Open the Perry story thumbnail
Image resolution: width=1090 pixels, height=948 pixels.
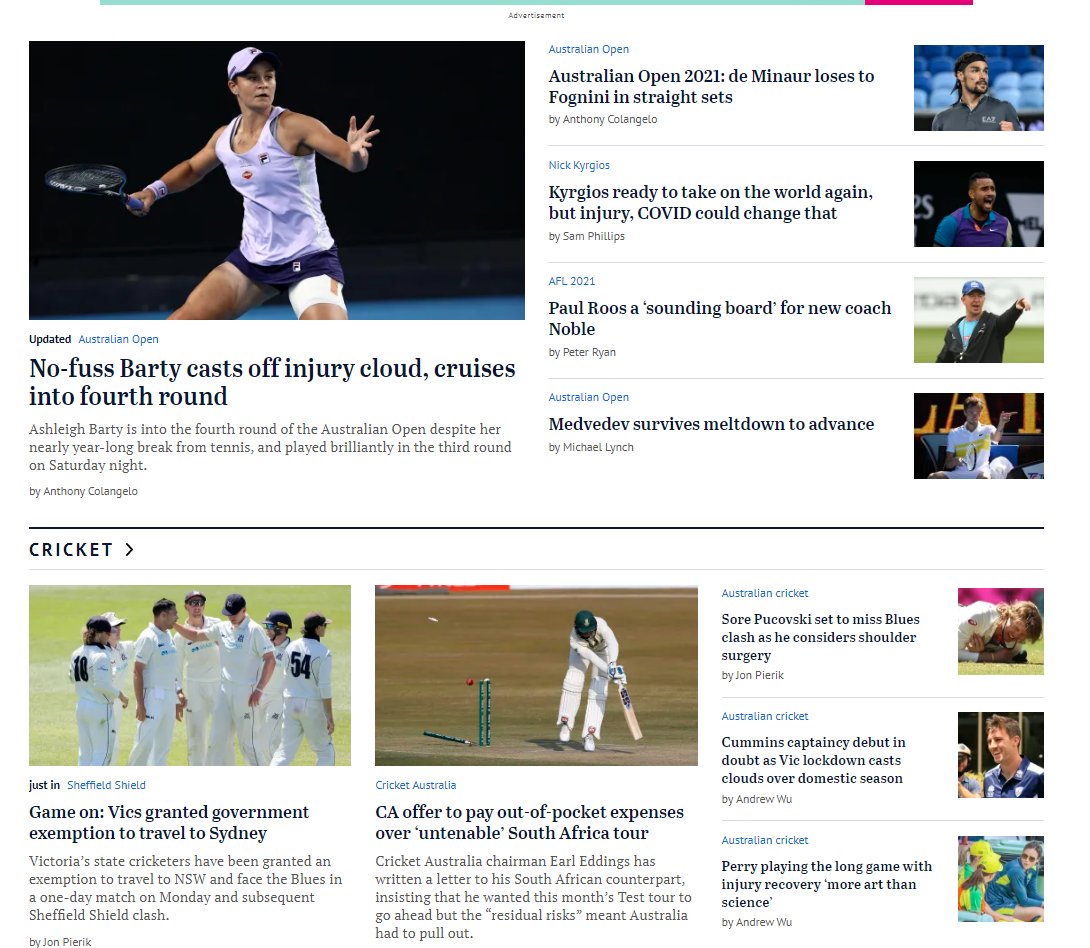[1000, 879]
